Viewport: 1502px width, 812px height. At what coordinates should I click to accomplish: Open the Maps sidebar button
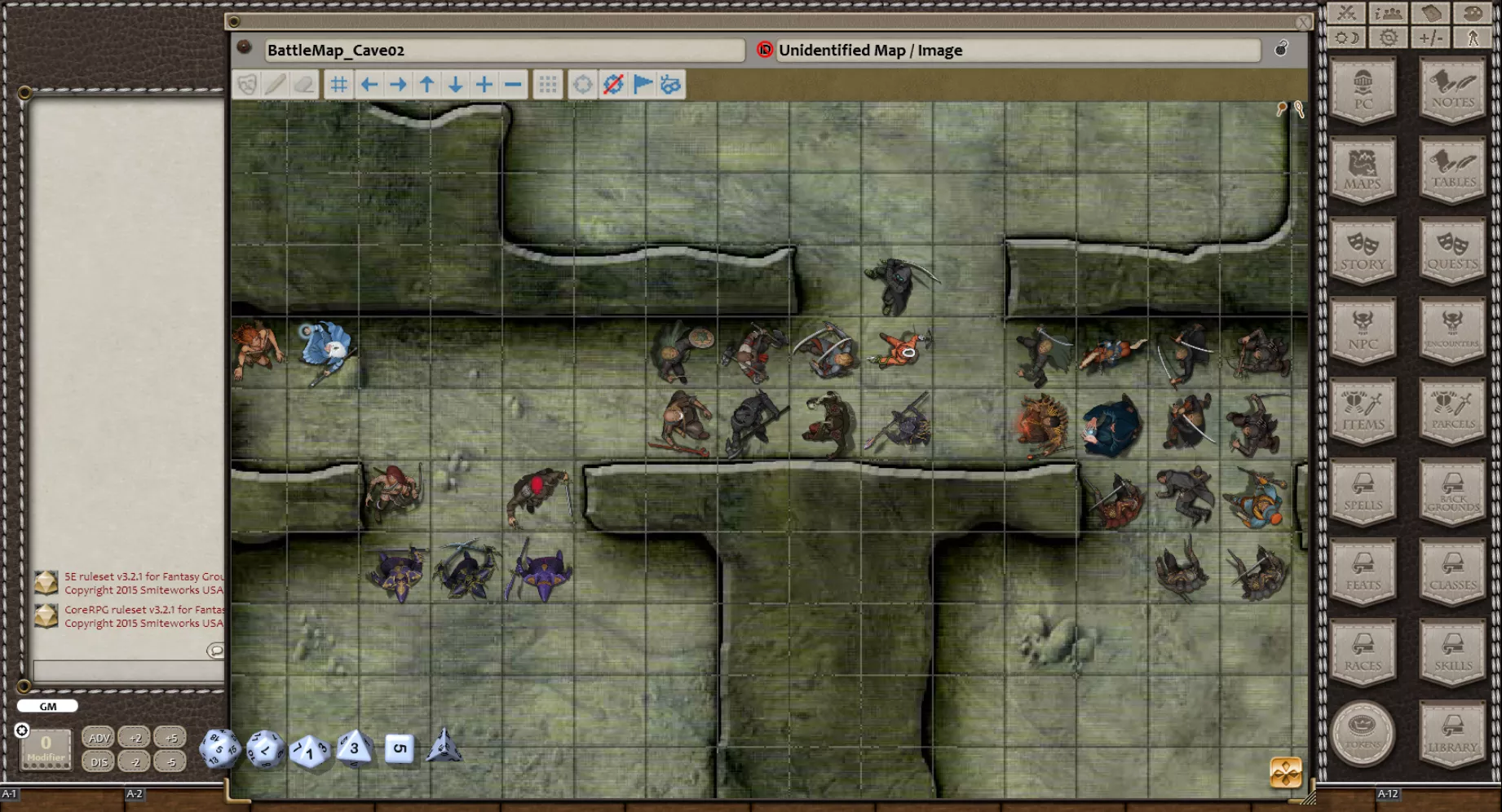pyautogui.click(x=1363, y=170)
